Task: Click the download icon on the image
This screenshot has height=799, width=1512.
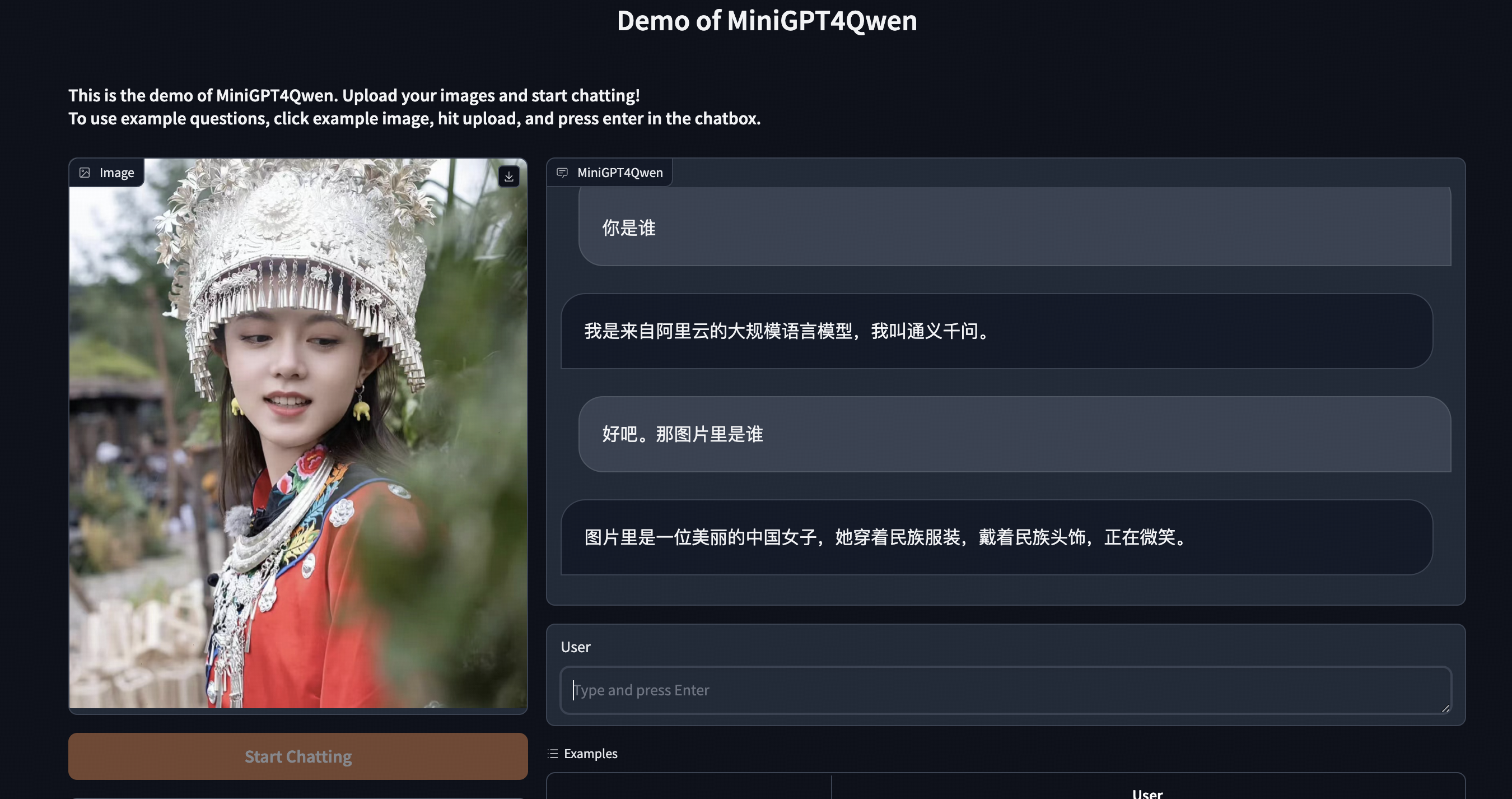Action: (508, 176)
